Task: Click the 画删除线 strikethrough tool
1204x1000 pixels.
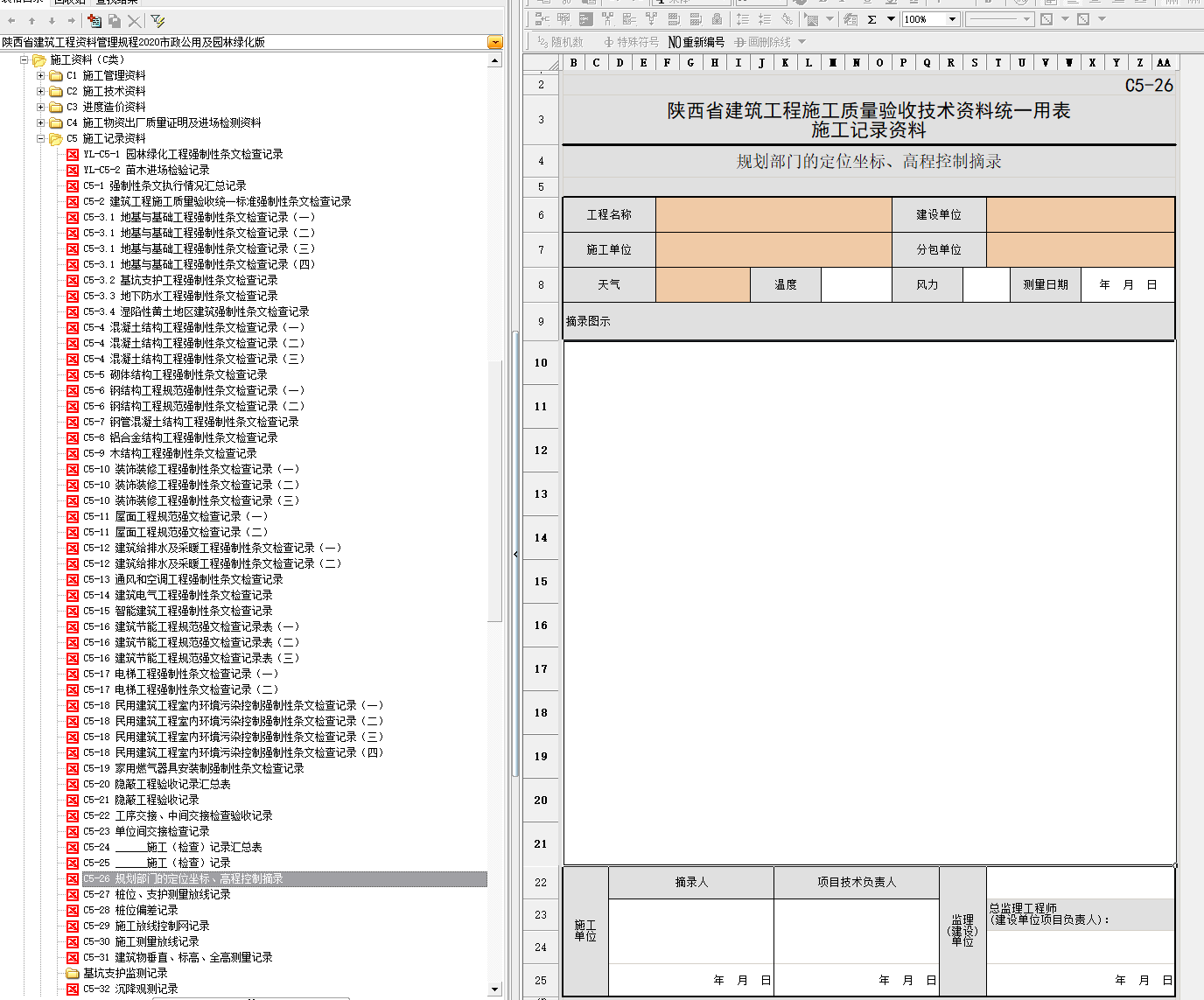Action: click(762, 42)
